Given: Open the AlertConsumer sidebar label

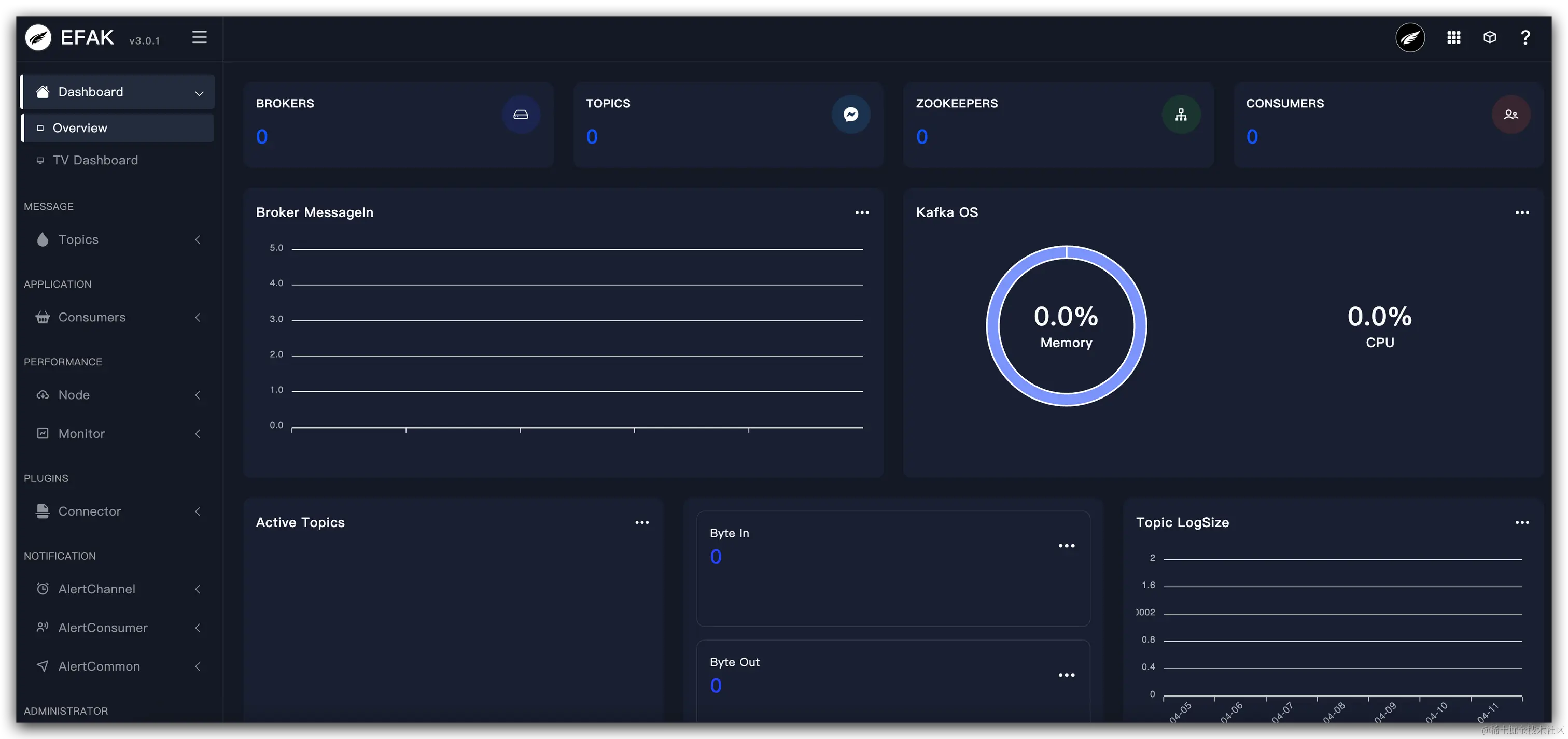Looking at the screenshot, I should point(103,628).
